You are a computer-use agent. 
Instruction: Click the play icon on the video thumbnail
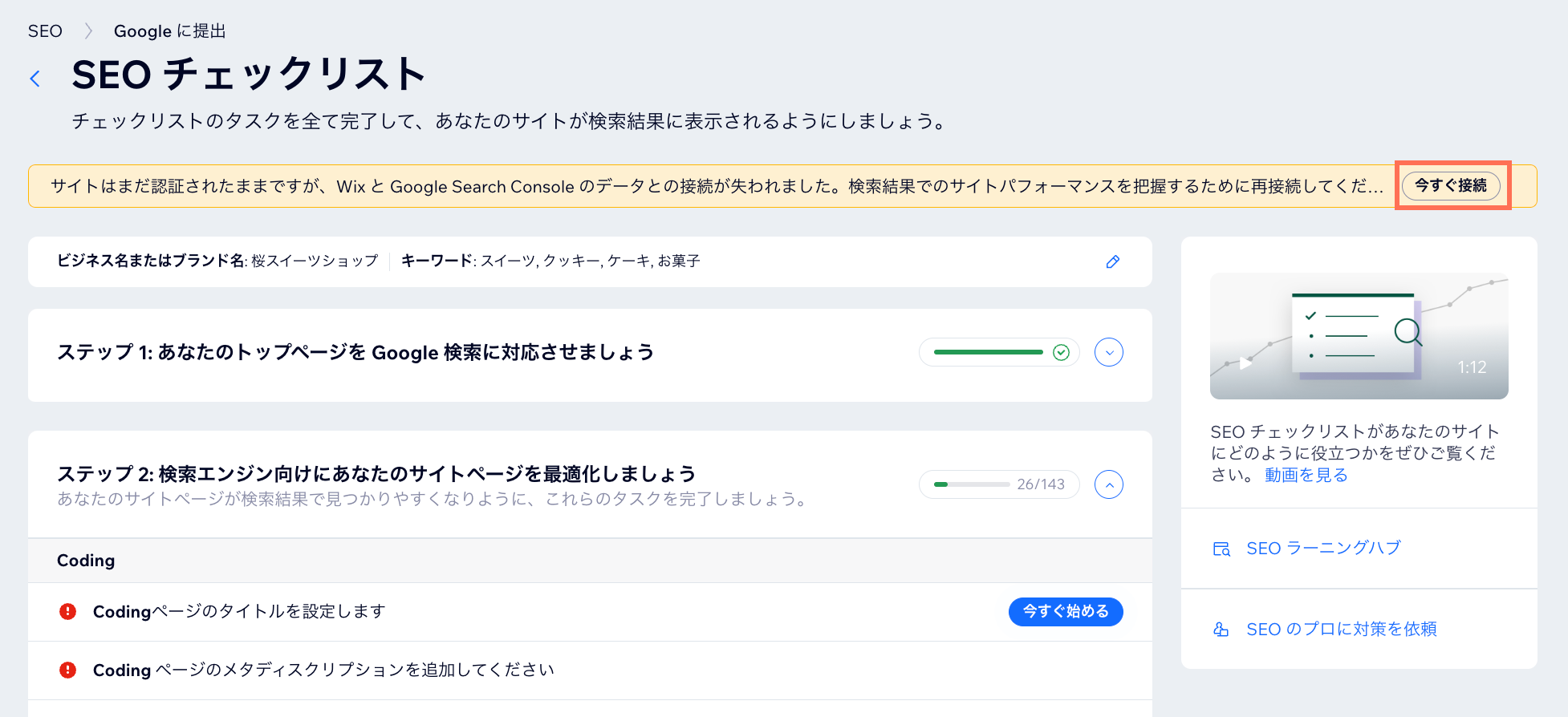(x=1245, y=363)
